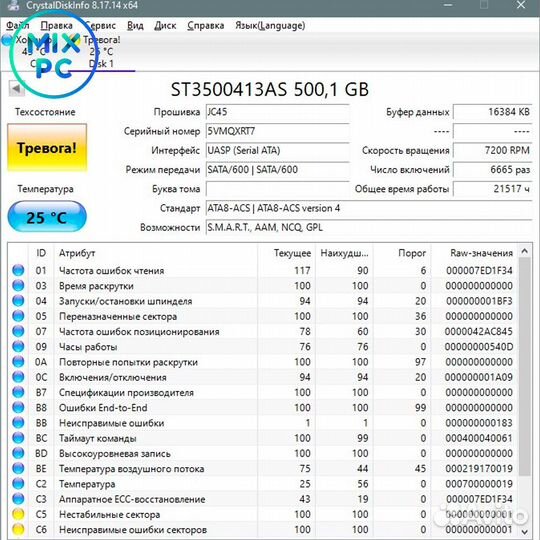Viewport: 540px width, 540px height.
Task: Click status icon for attribute C2 Температура
Action: point(18,484)
